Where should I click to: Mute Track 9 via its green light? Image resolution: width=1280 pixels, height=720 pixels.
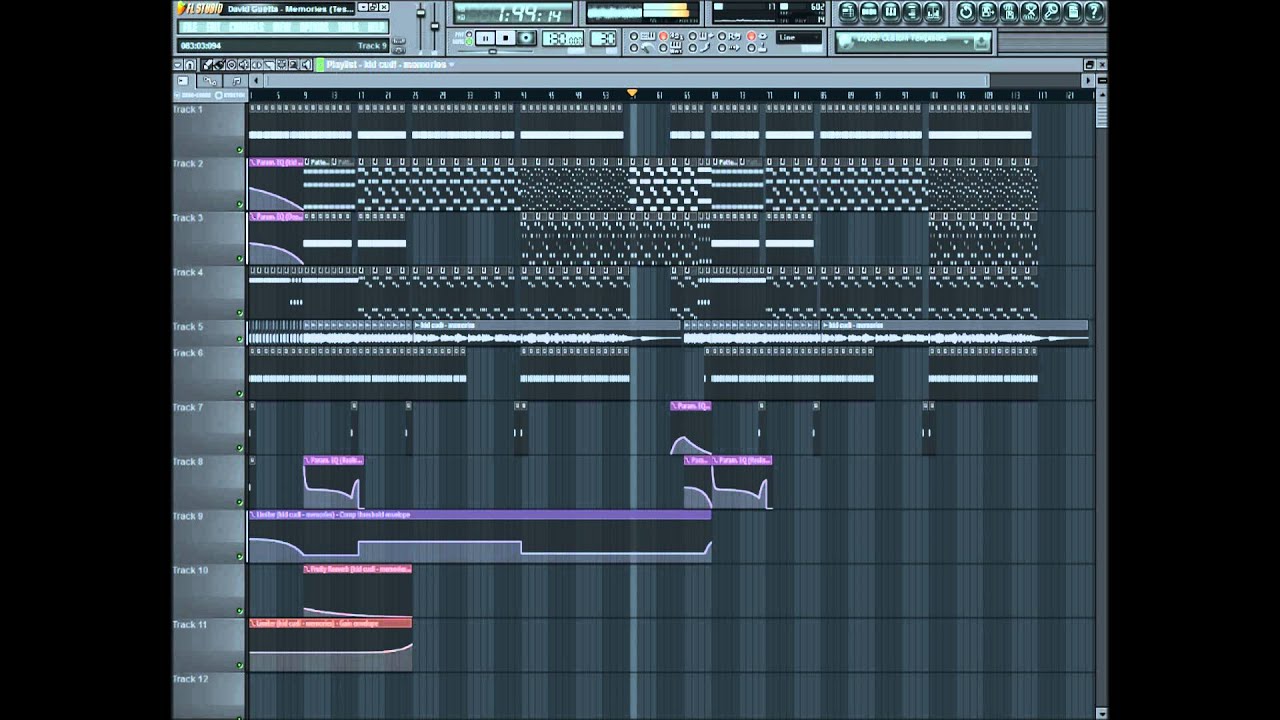[240, 557]
